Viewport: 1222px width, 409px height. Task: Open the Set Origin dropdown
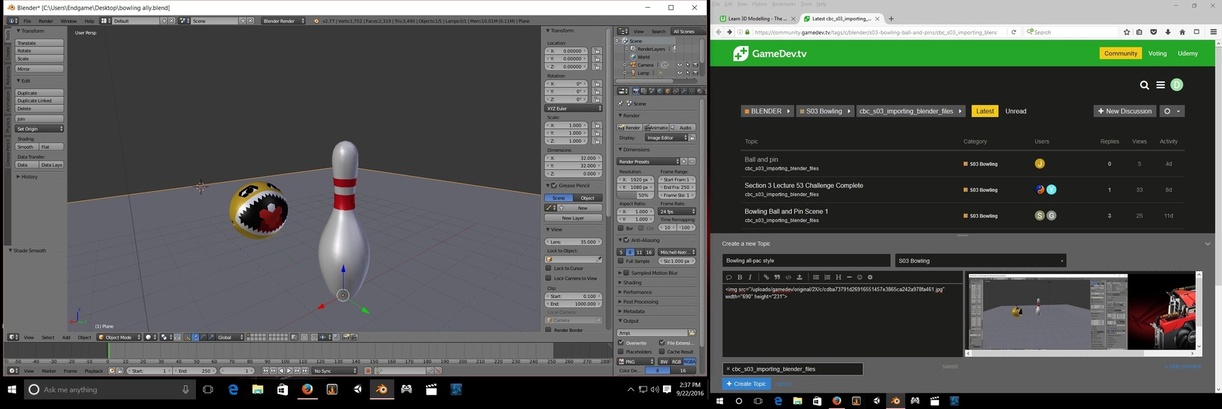tap(39, 129)
